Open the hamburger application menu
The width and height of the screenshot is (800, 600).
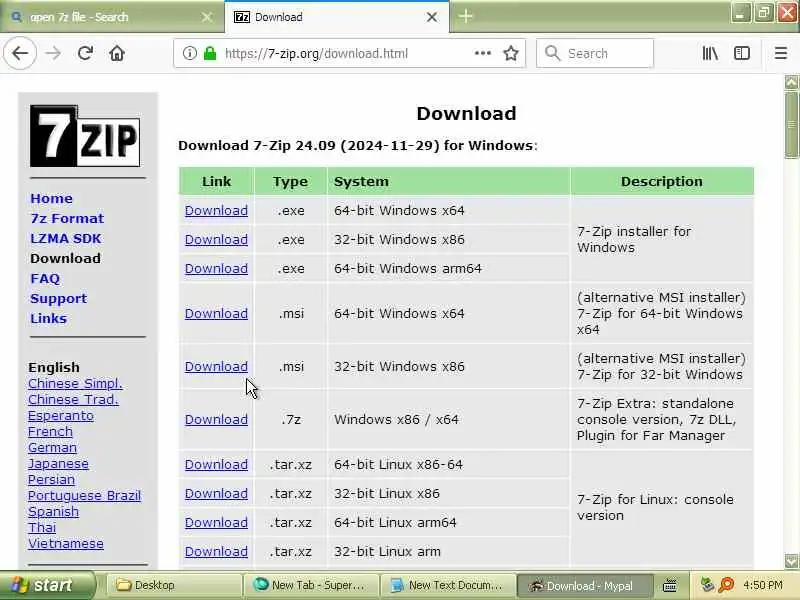click(x=781, y=53)
